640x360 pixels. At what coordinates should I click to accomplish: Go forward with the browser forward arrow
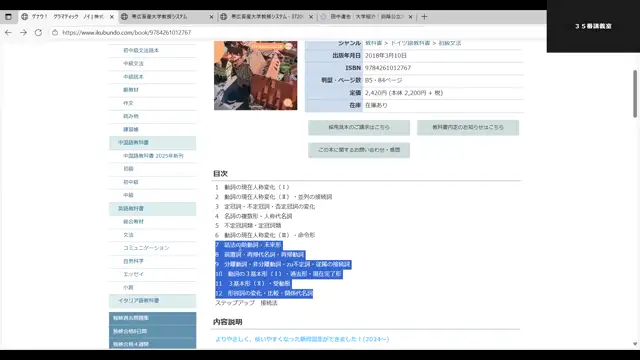(x=23, y=32)
